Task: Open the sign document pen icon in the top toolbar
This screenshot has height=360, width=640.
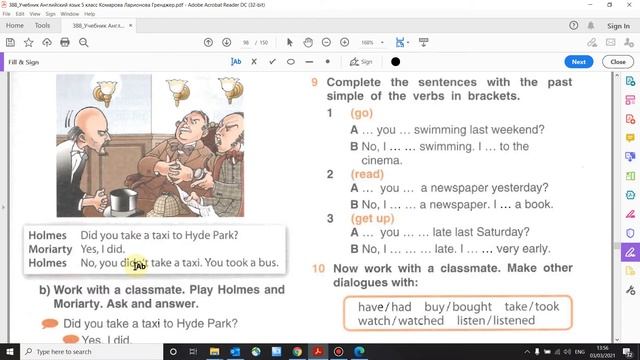Action: [592, 42]
